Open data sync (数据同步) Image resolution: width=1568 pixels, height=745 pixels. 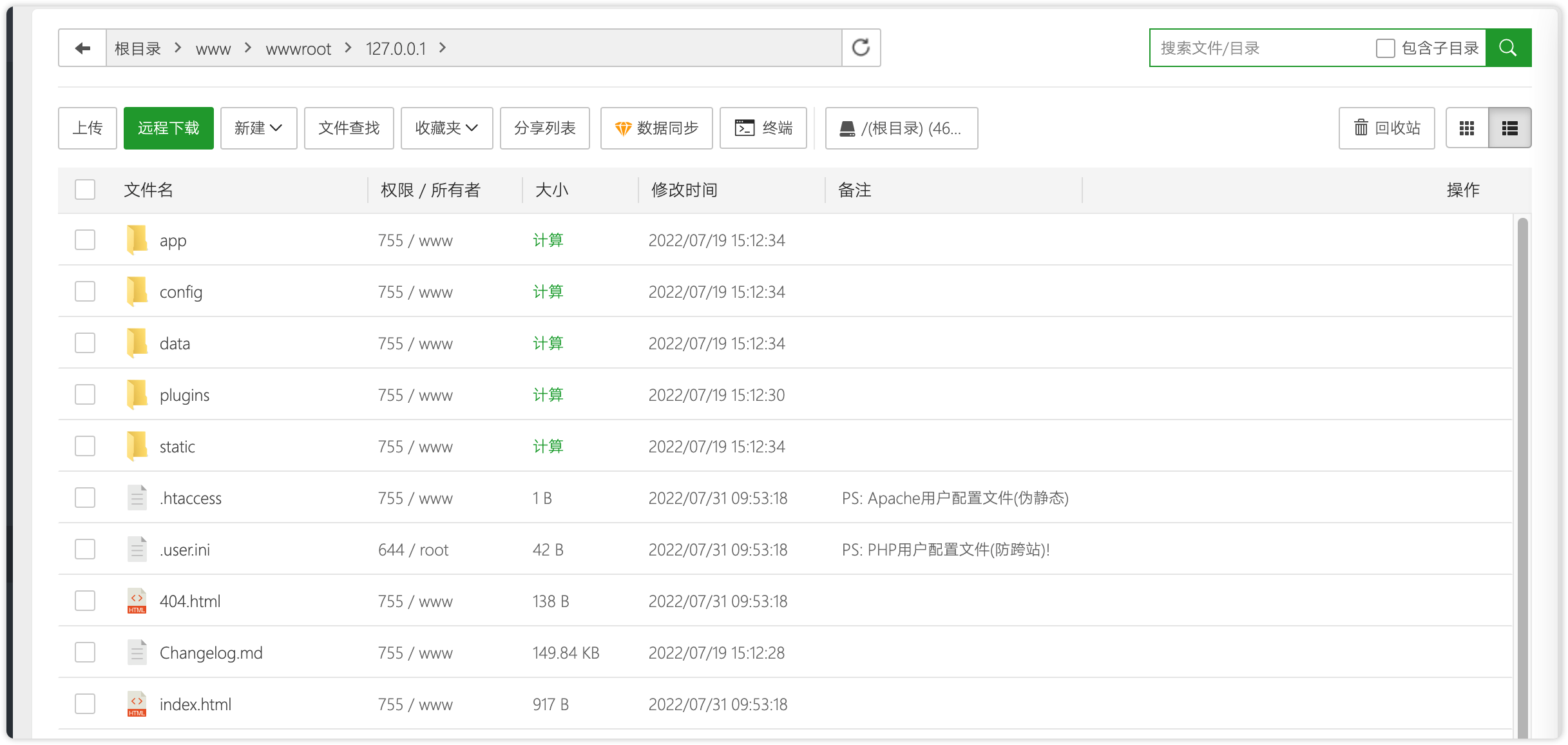click(656, 128)
